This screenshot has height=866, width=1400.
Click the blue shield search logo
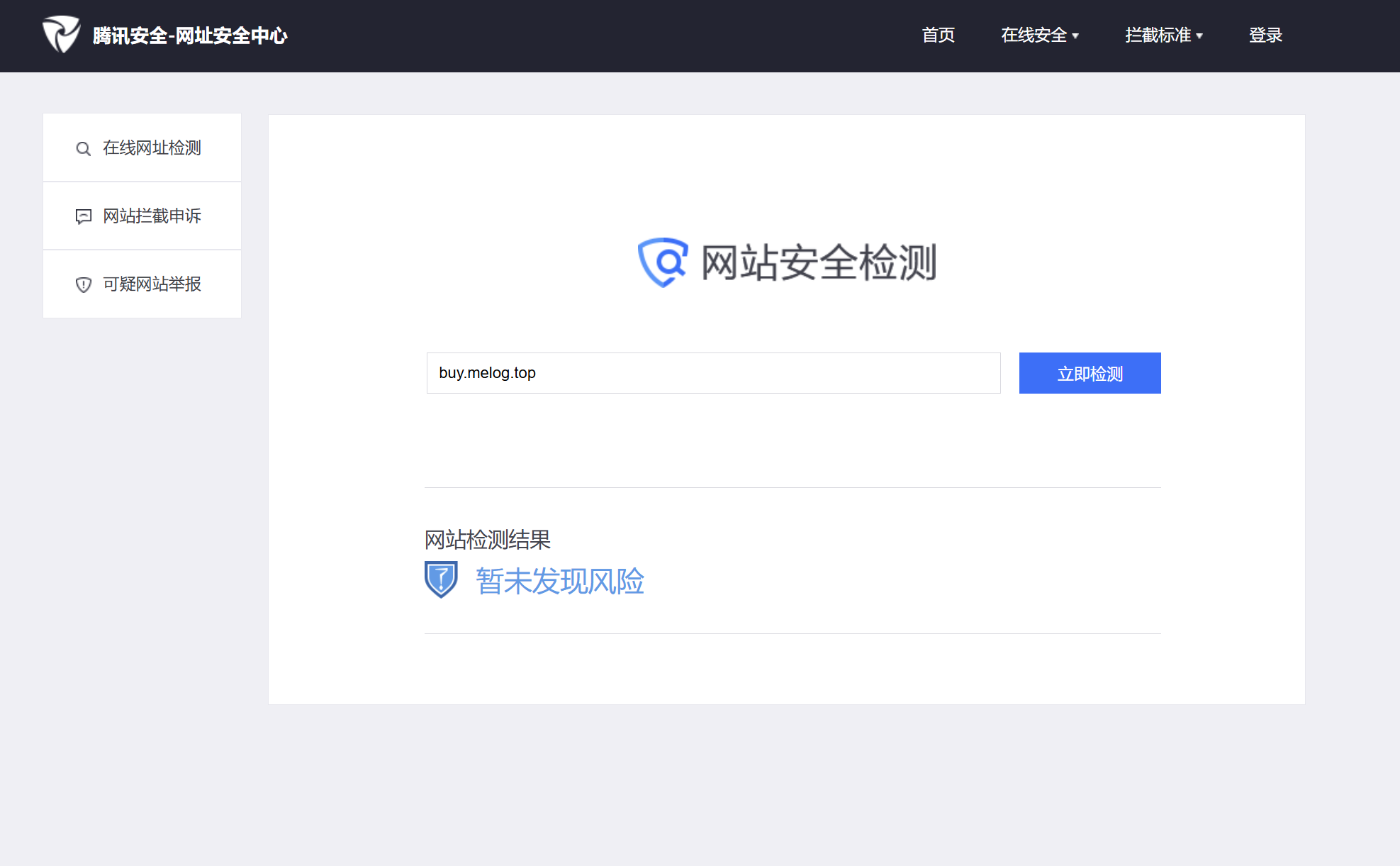663,262
